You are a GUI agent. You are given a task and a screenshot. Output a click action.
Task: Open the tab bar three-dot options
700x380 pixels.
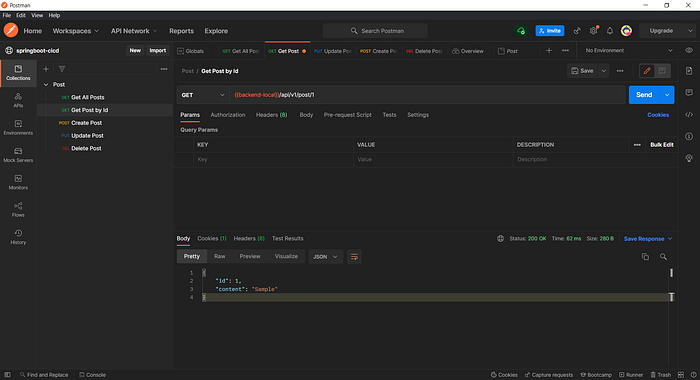(x=565, y=51)
